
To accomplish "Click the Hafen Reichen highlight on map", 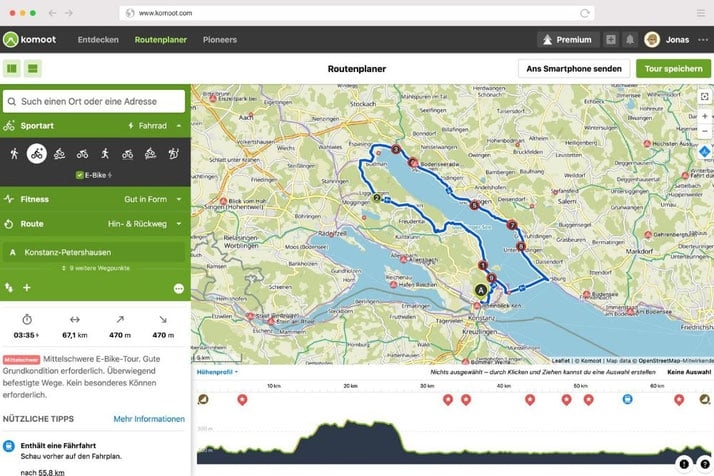I will coord(393,284).
